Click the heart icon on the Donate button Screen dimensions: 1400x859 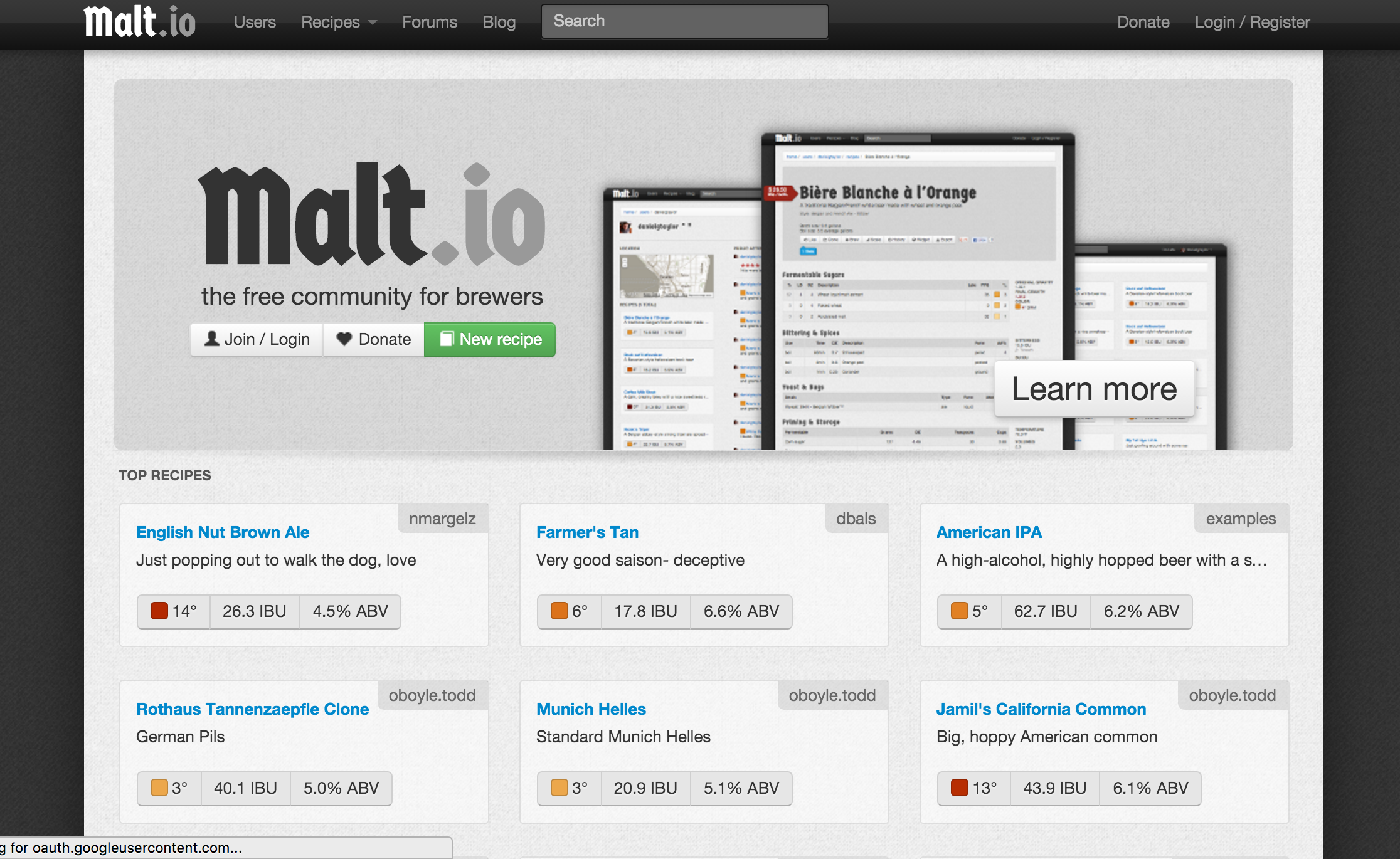pos(345,339)
